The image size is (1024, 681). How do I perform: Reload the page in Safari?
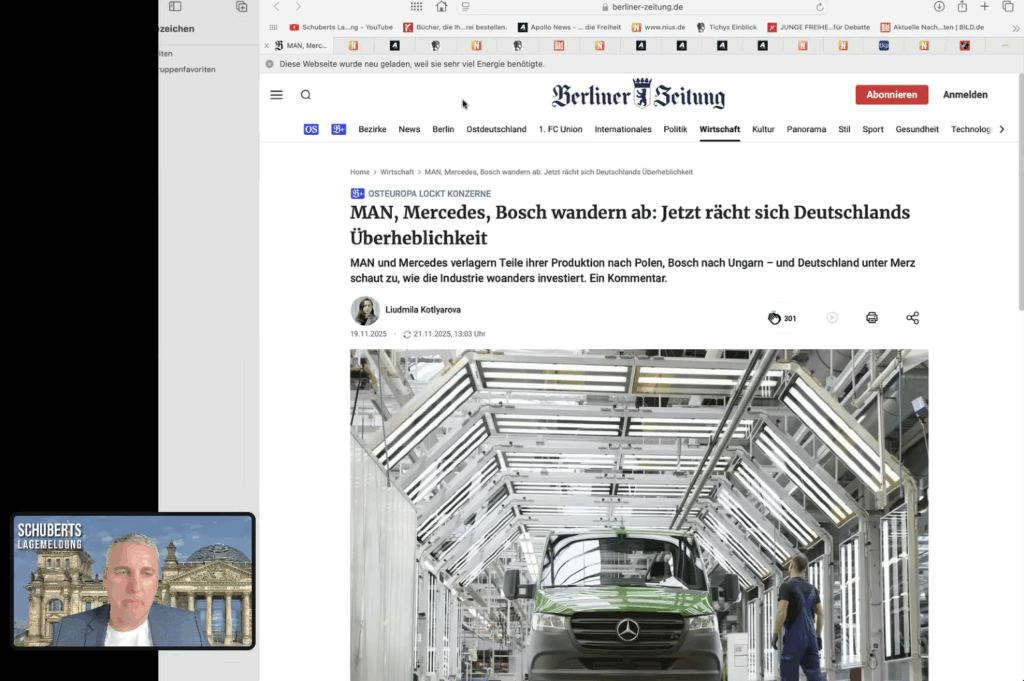820,7
